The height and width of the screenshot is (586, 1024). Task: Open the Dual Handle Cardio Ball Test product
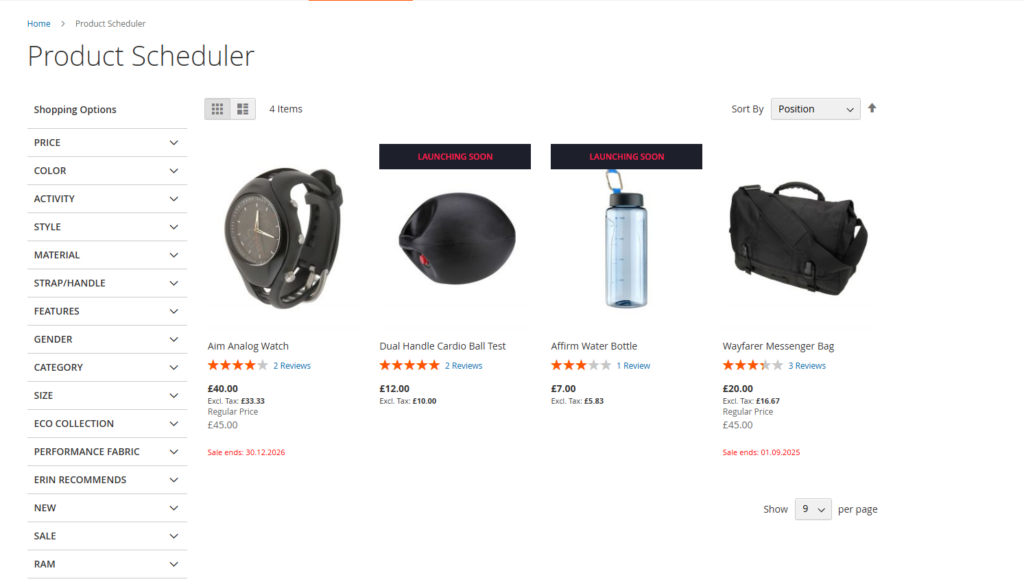[x=442, y=346]
